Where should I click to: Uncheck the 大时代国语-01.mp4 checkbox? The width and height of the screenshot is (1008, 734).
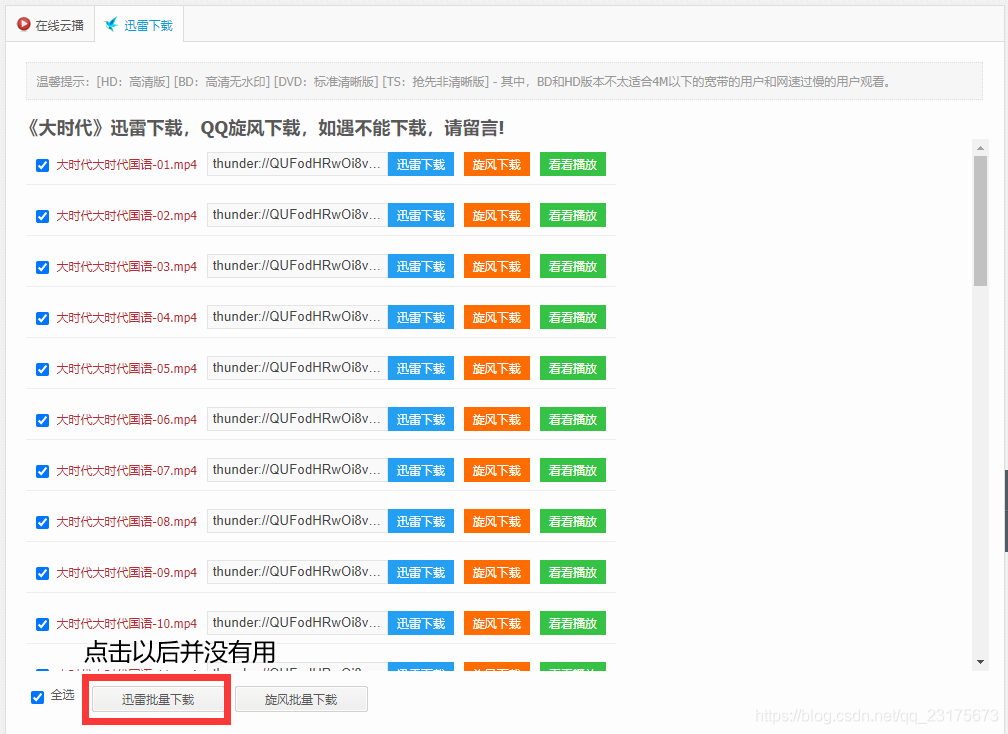tap(42, 165)
